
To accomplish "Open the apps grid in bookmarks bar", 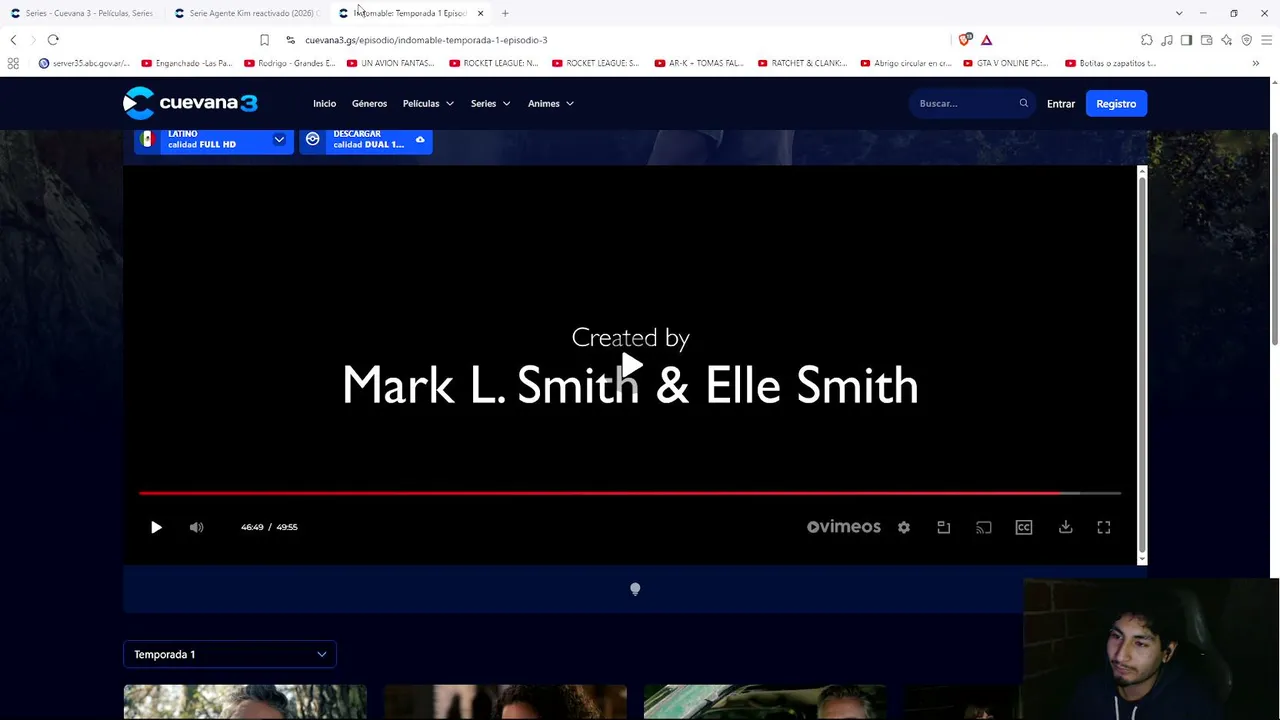I will (13, 63).
